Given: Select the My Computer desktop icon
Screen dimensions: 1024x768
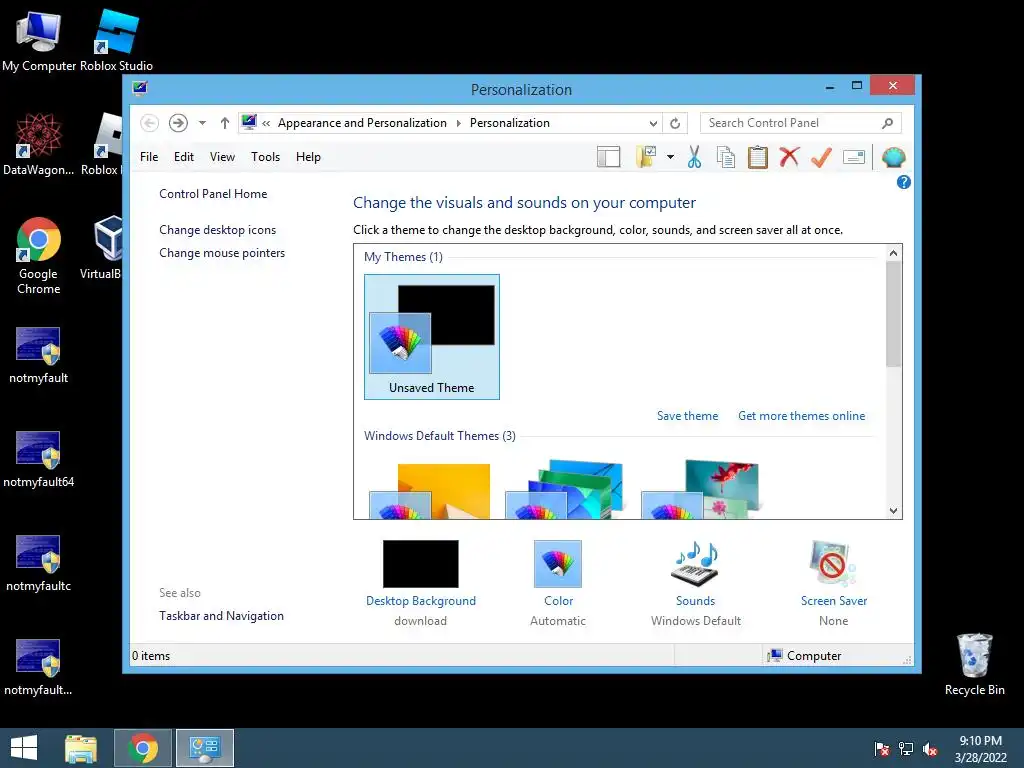Looking at the screenshot, I should tap(39, 40).
